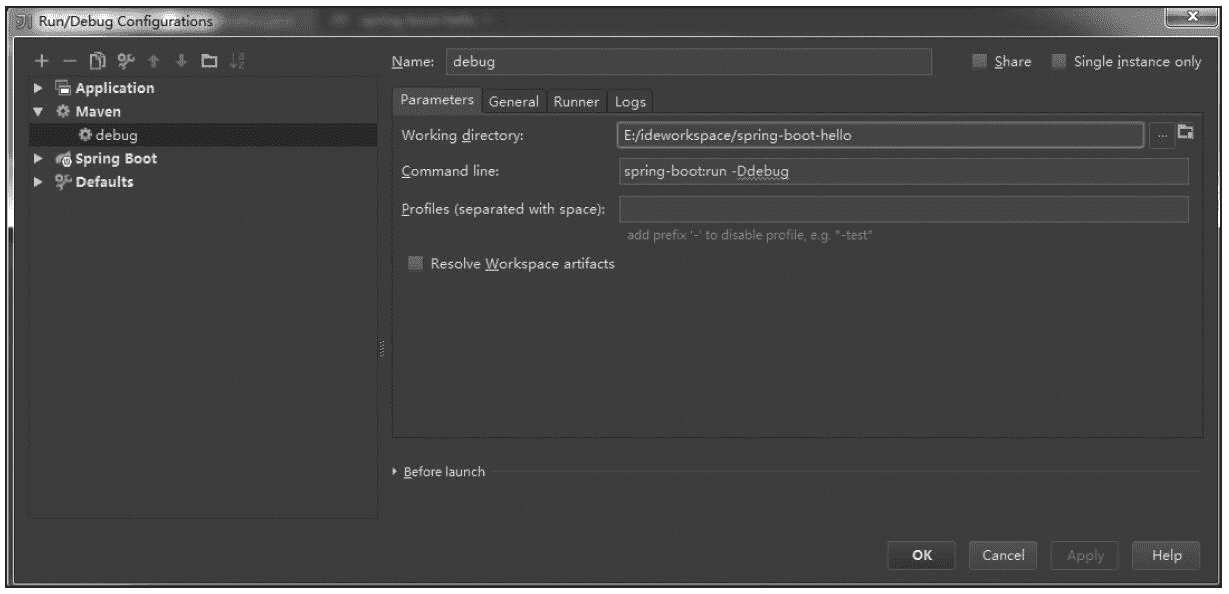Open the Logs tab

click(630, 102)
